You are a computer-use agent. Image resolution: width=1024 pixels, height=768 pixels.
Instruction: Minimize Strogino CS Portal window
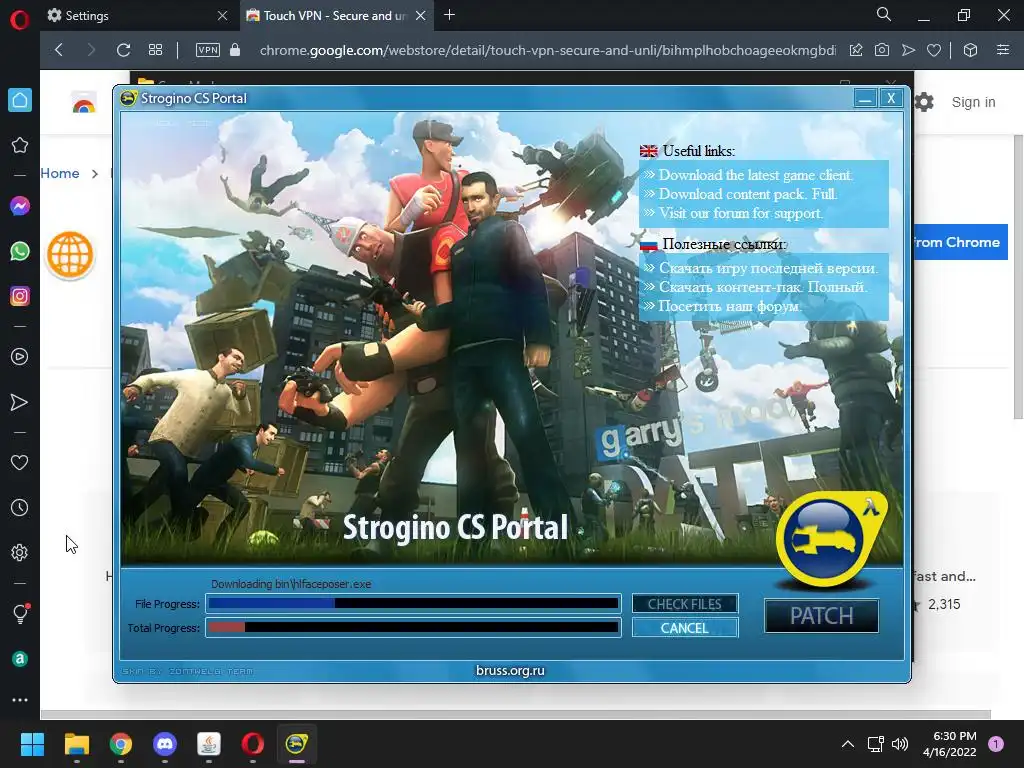point(865,99)
